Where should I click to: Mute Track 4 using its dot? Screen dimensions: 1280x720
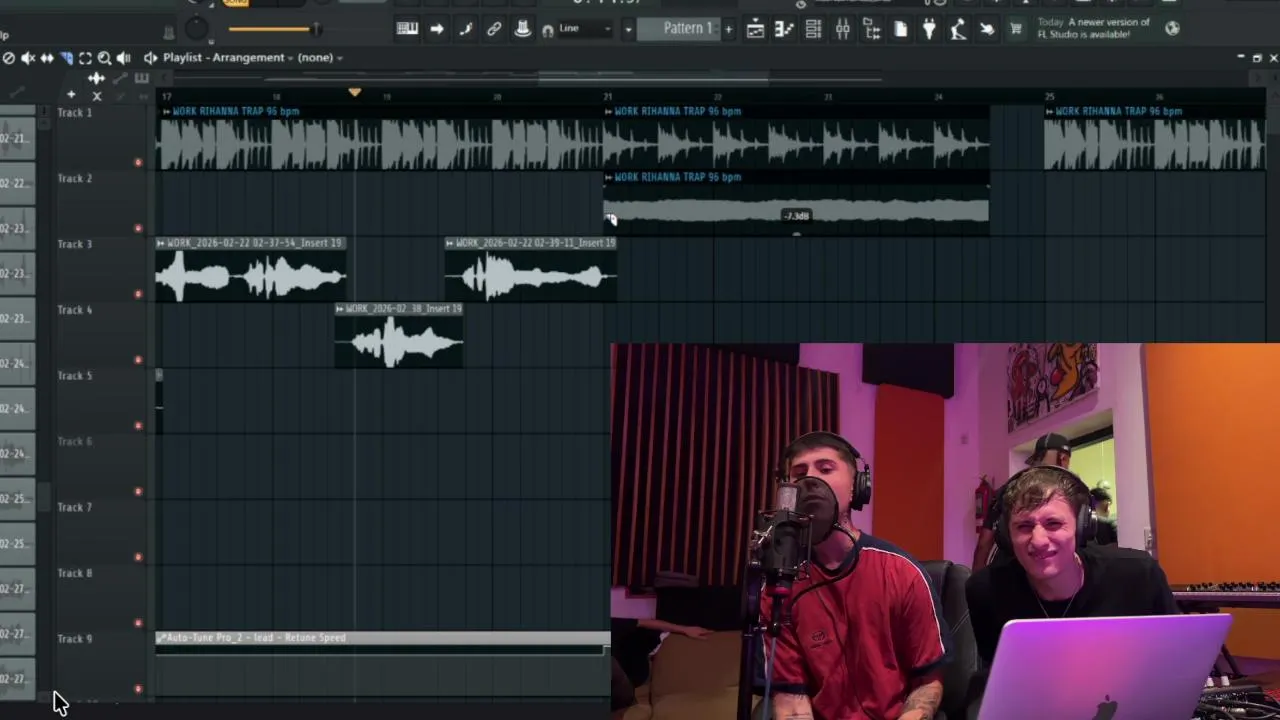[138, 360]
